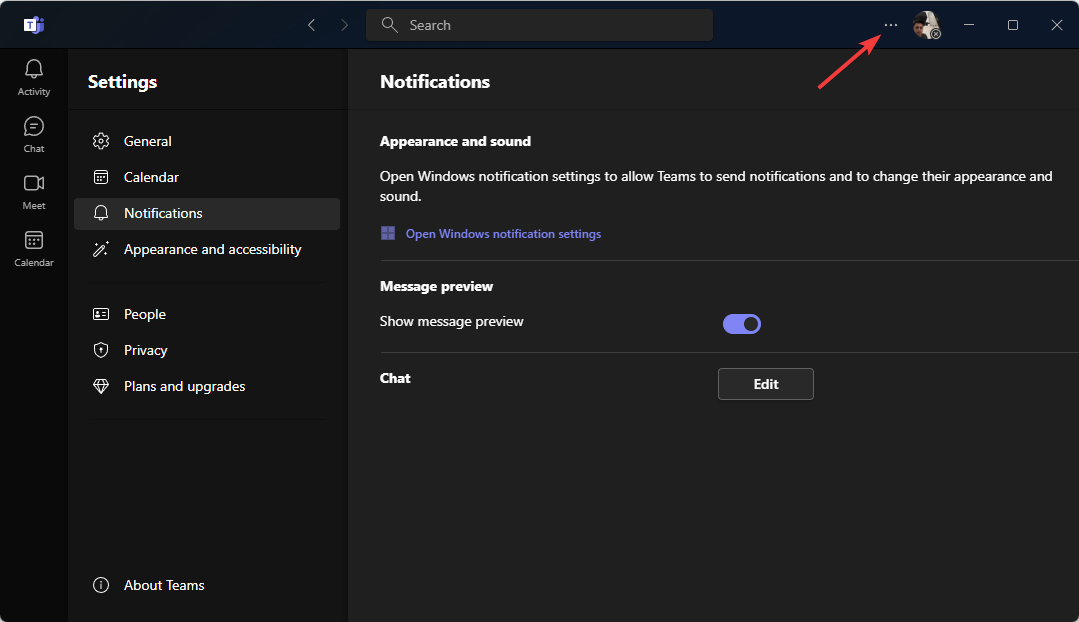The width and height of the screenshot is (1079, 622).
Task: Open the profile picture menu
Action: [926, 25]
